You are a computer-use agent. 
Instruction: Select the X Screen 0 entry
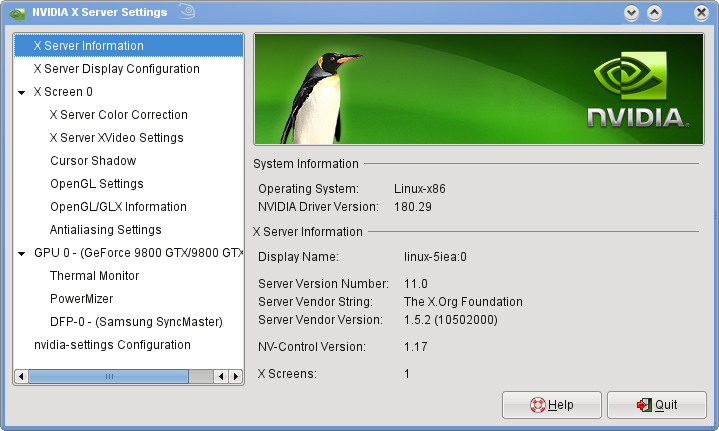(63, 92)
